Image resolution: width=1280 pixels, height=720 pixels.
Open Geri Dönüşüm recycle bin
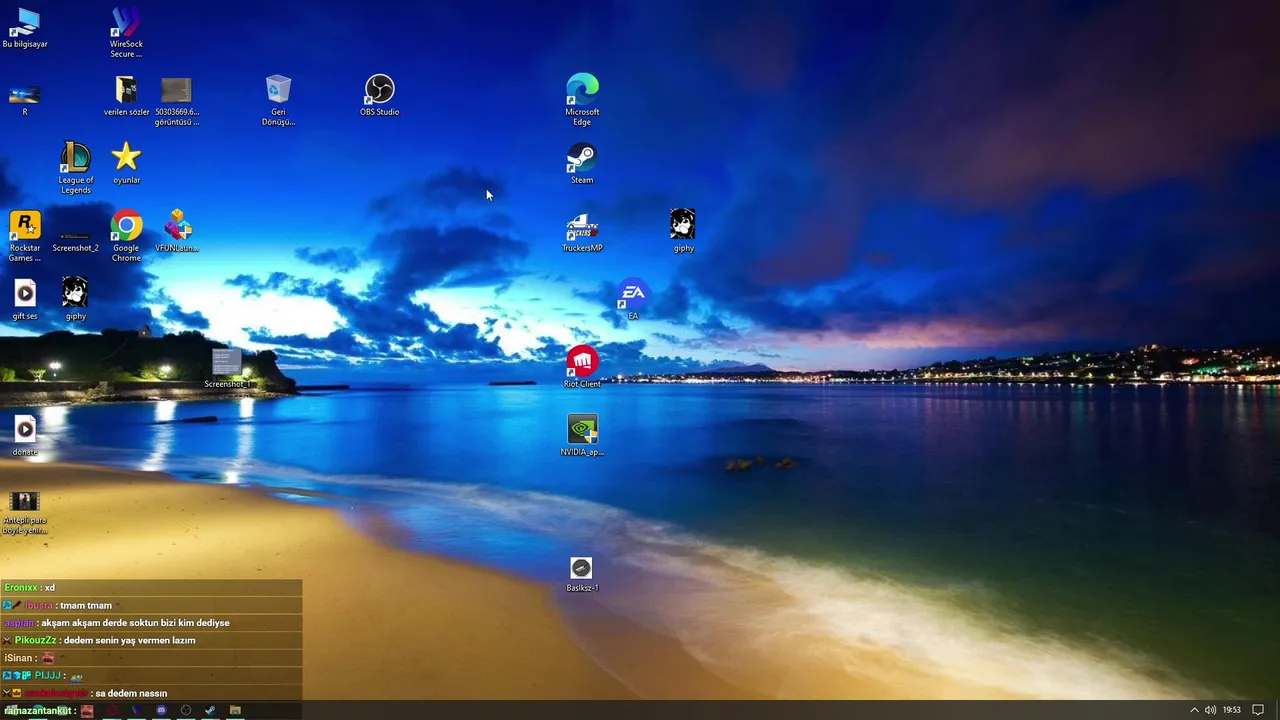279,100
